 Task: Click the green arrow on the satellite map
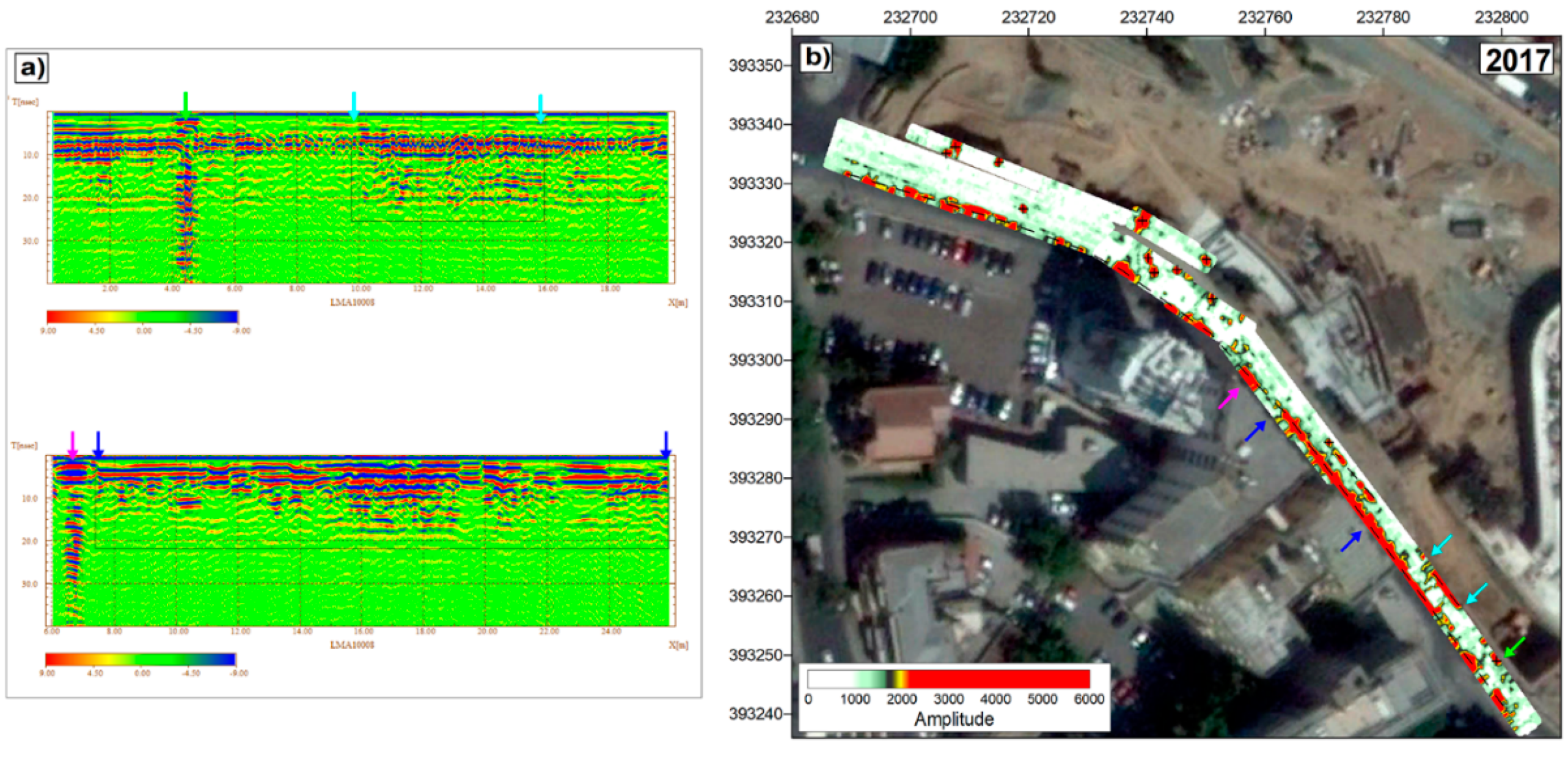tap(1514, 647)
